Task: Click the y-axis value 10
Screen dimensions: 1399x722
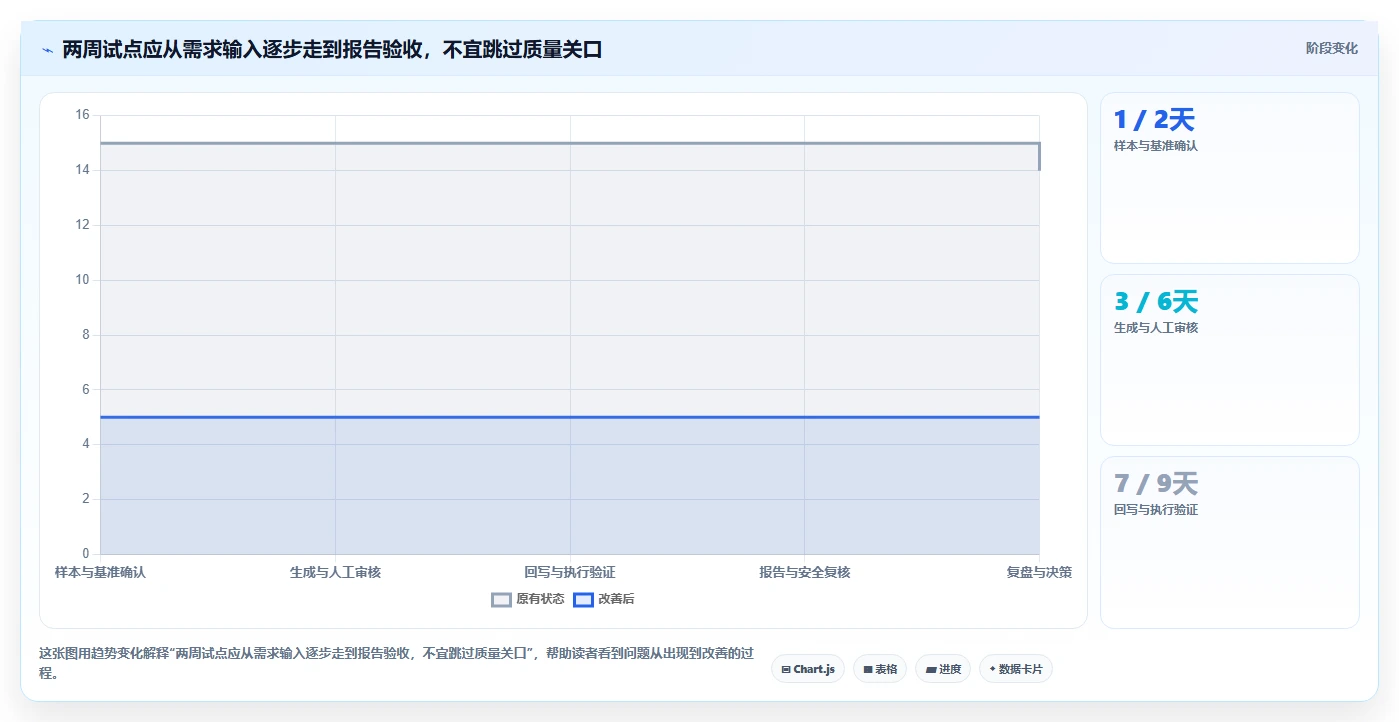Action: pyautogui.click(x=82, y=280)
